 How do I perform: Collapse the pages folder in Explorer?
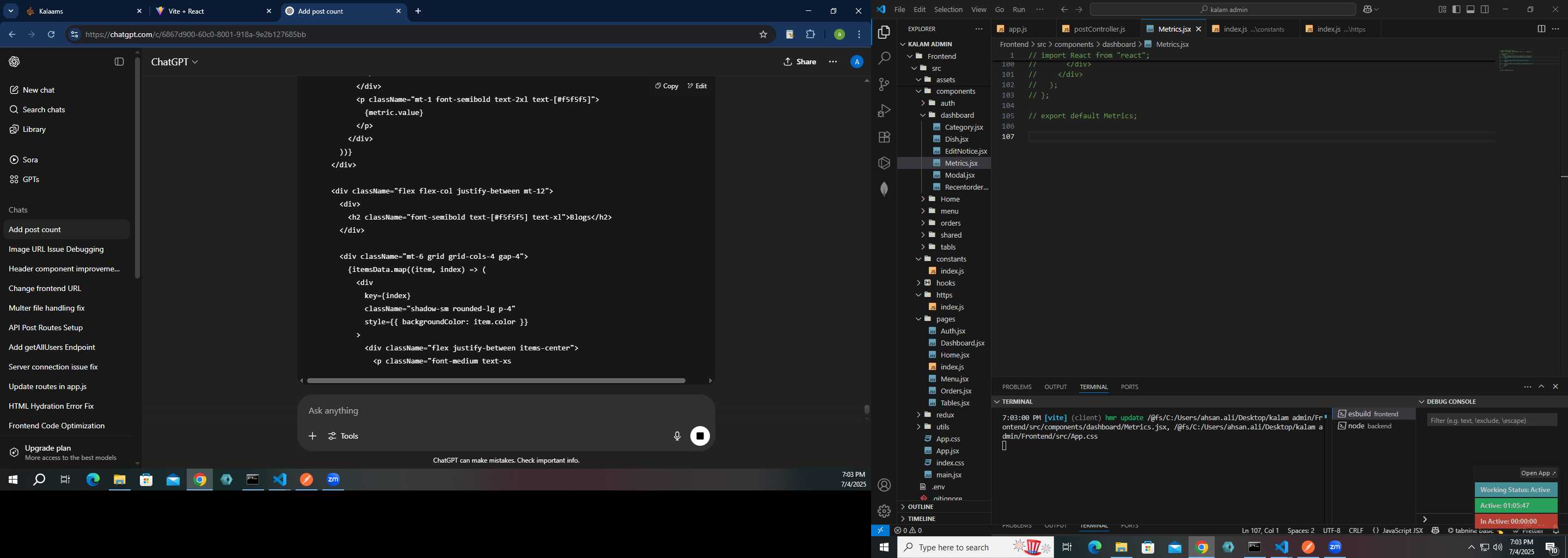click(944, 319)
